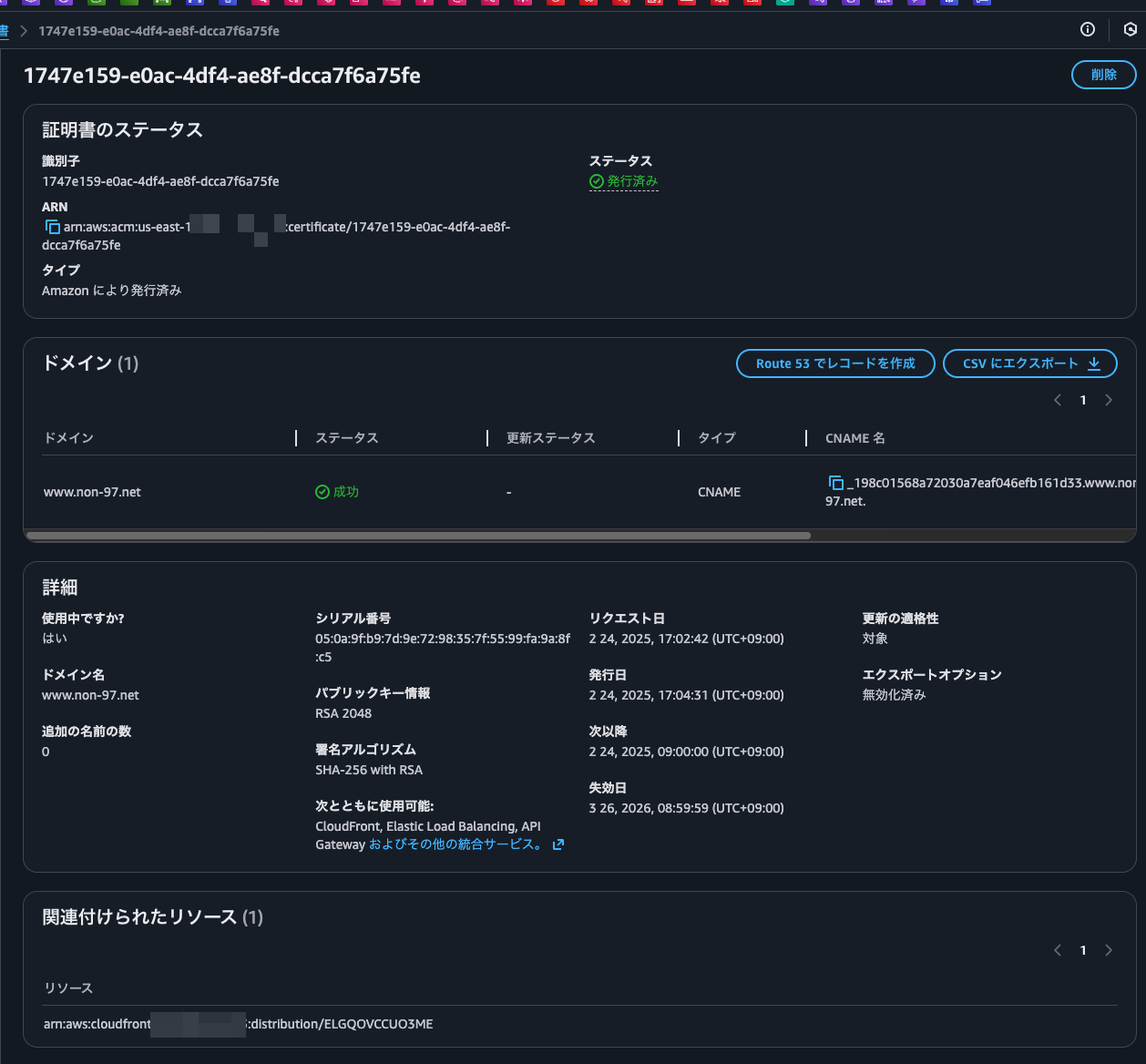
Task: Go to previous page in related resources
Action: point(1058,950)
